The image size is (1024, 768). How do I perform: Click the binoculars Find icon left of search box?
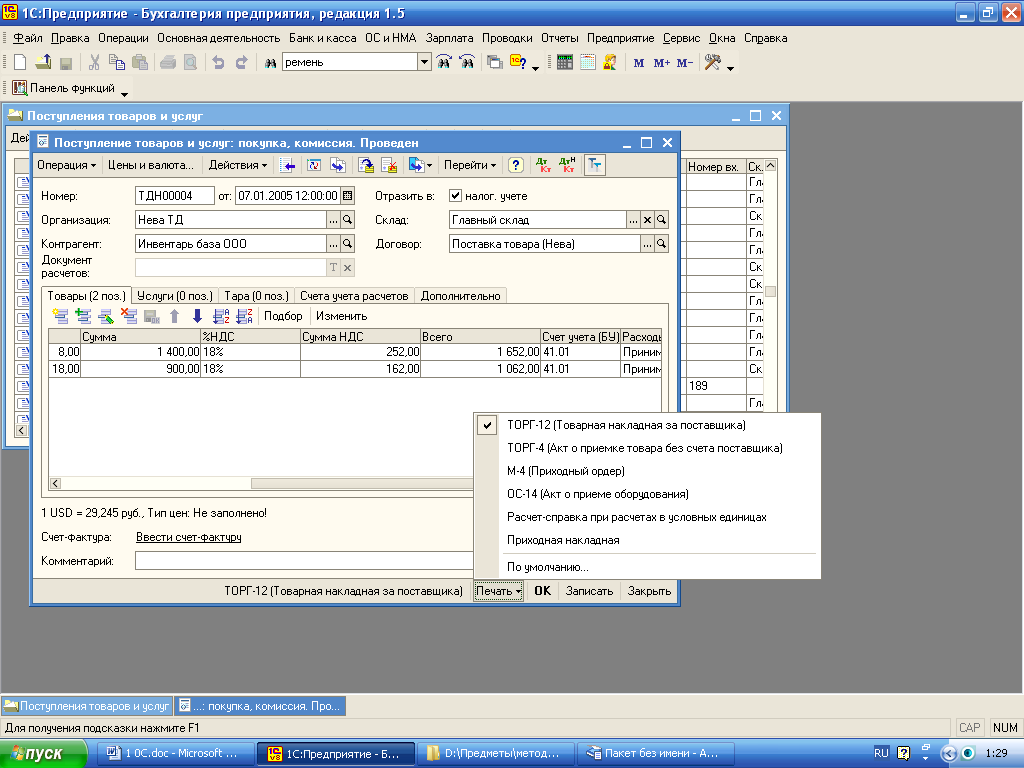[270, 63]
